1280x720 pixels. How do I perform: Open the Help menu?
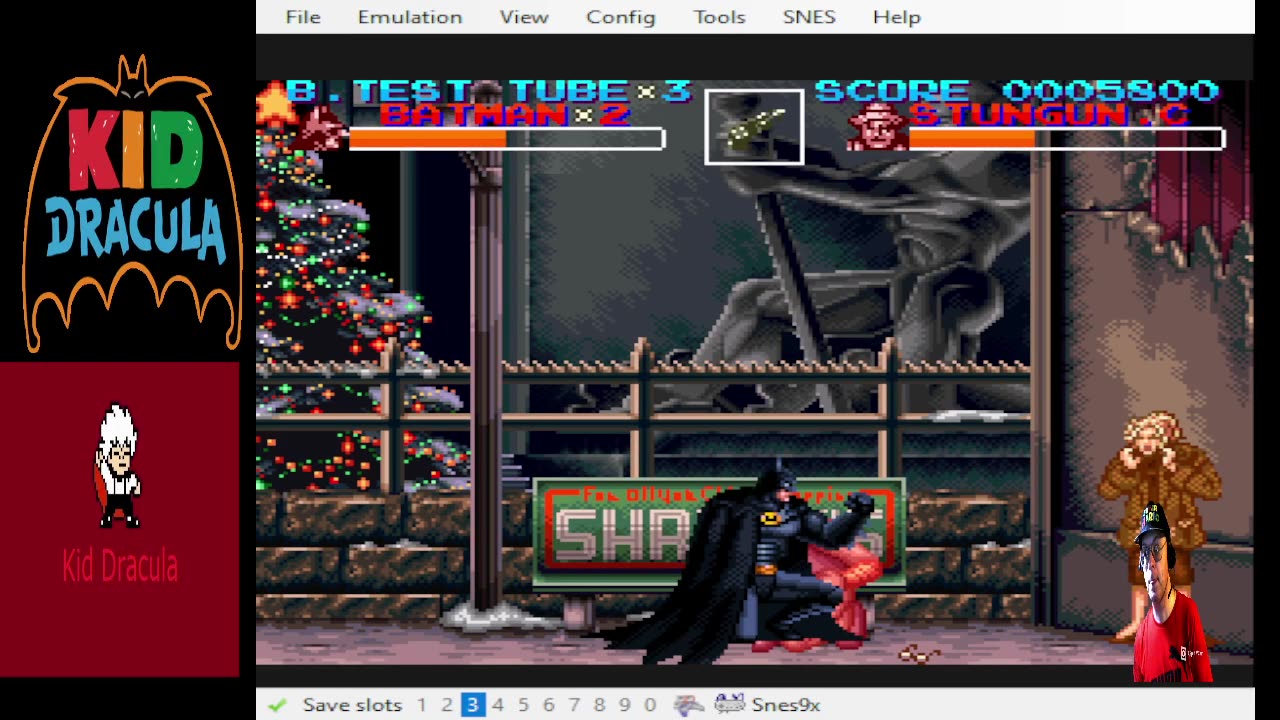tap(897, 17)
